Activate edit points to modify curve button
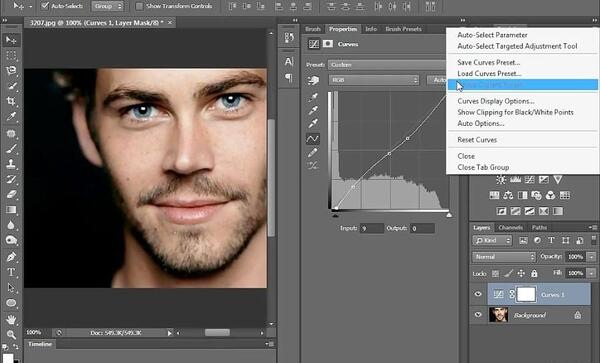 click(313, 138)
